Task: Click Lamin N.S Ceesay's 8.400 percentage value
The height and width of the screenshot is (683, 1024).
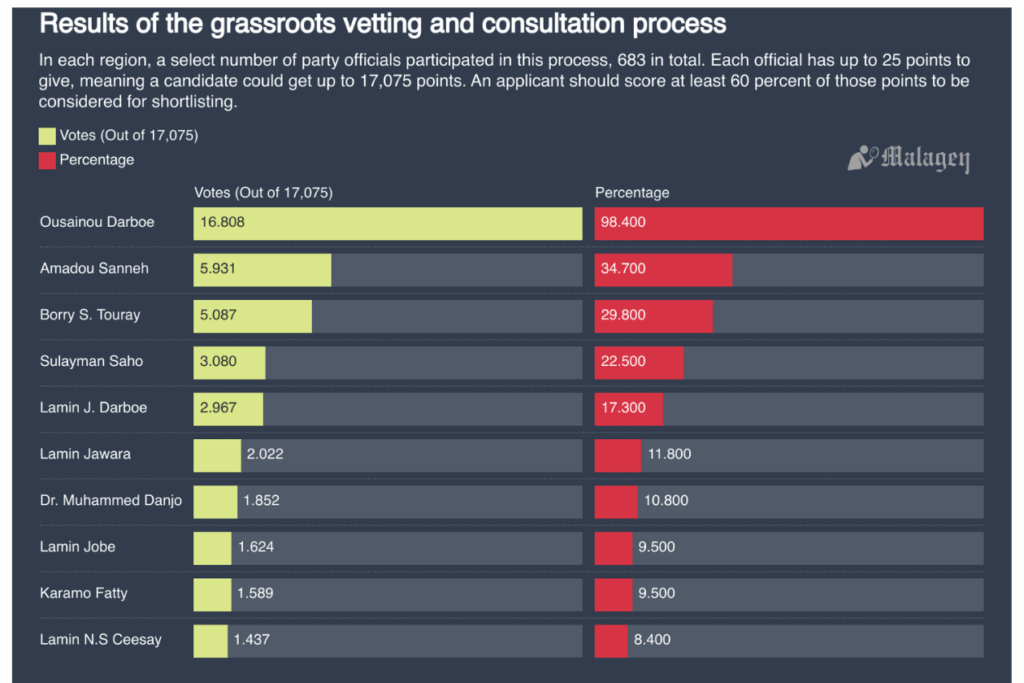Action: click(652, 640)
